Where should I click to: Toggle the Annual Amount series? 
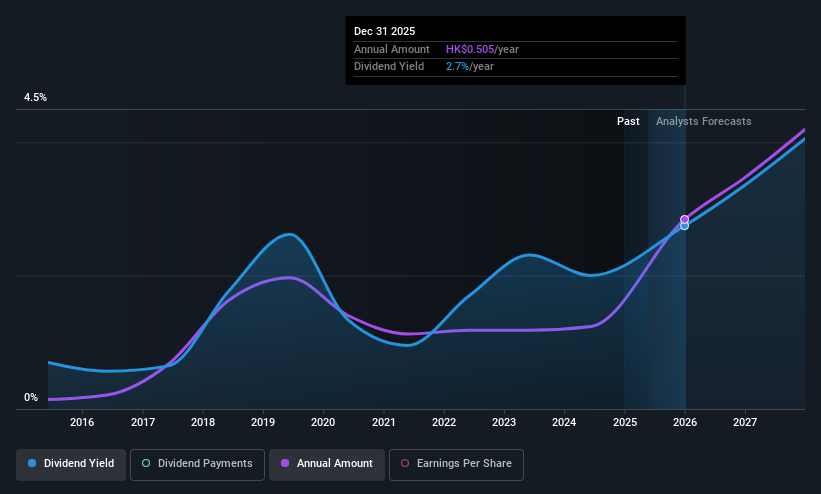click(x=327, y=464)
